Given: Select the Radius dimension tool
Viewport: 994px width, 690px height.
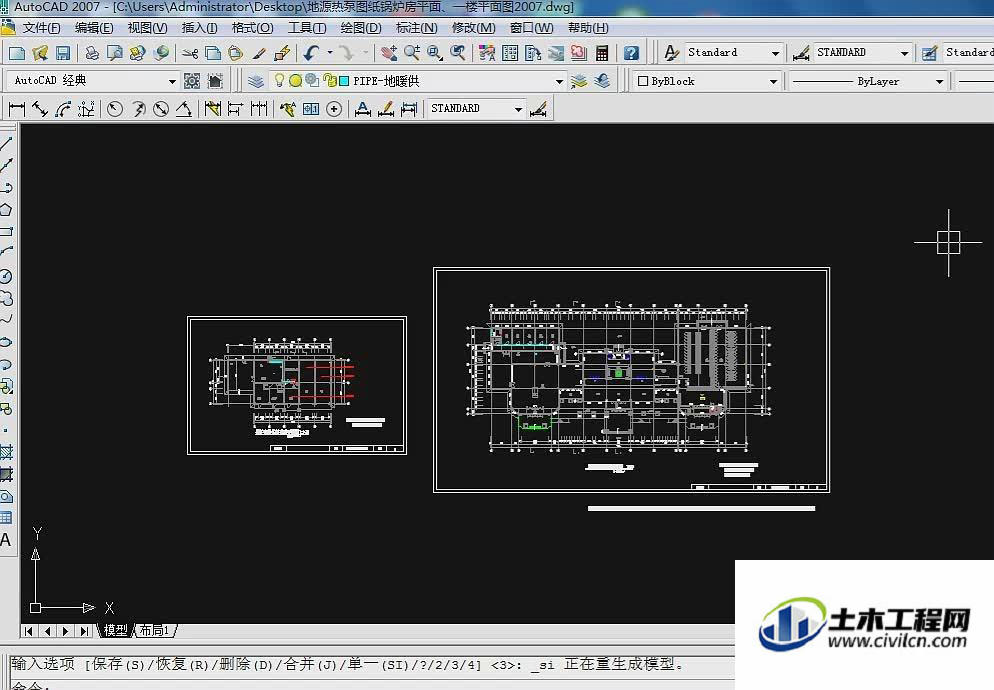Looking at the screenshot, I should pyautogui.click(x=115, y=109).
